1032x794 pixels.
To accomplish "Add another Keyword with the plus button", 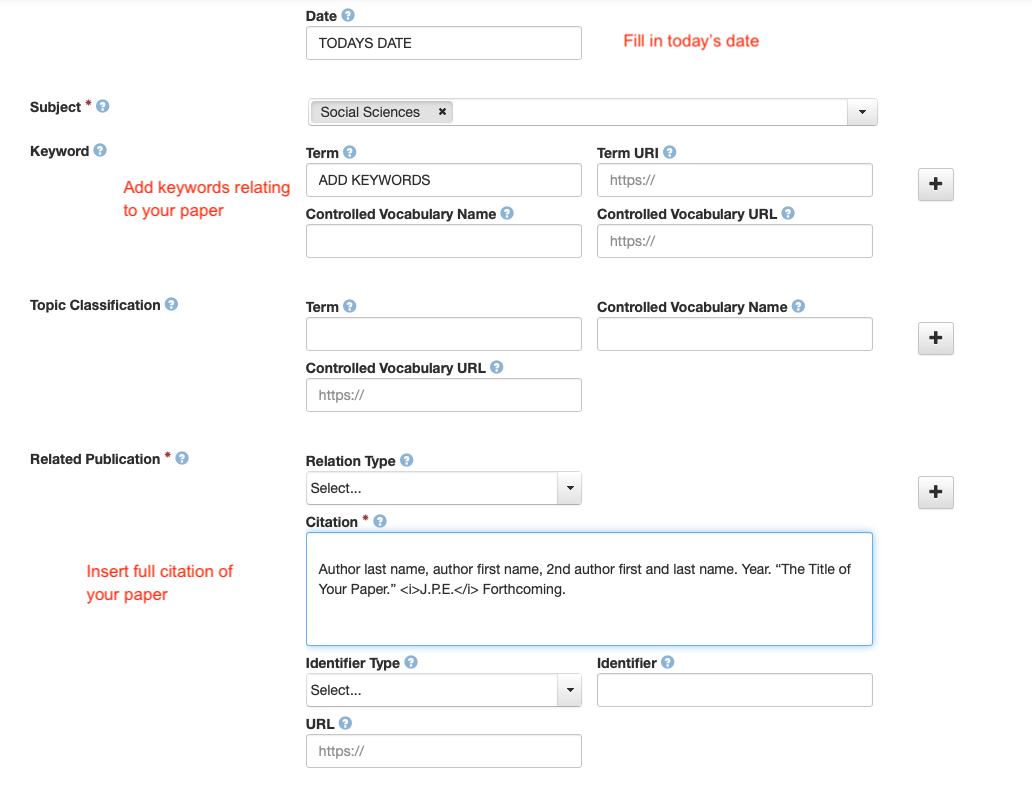I will click(x=936, y=184).
